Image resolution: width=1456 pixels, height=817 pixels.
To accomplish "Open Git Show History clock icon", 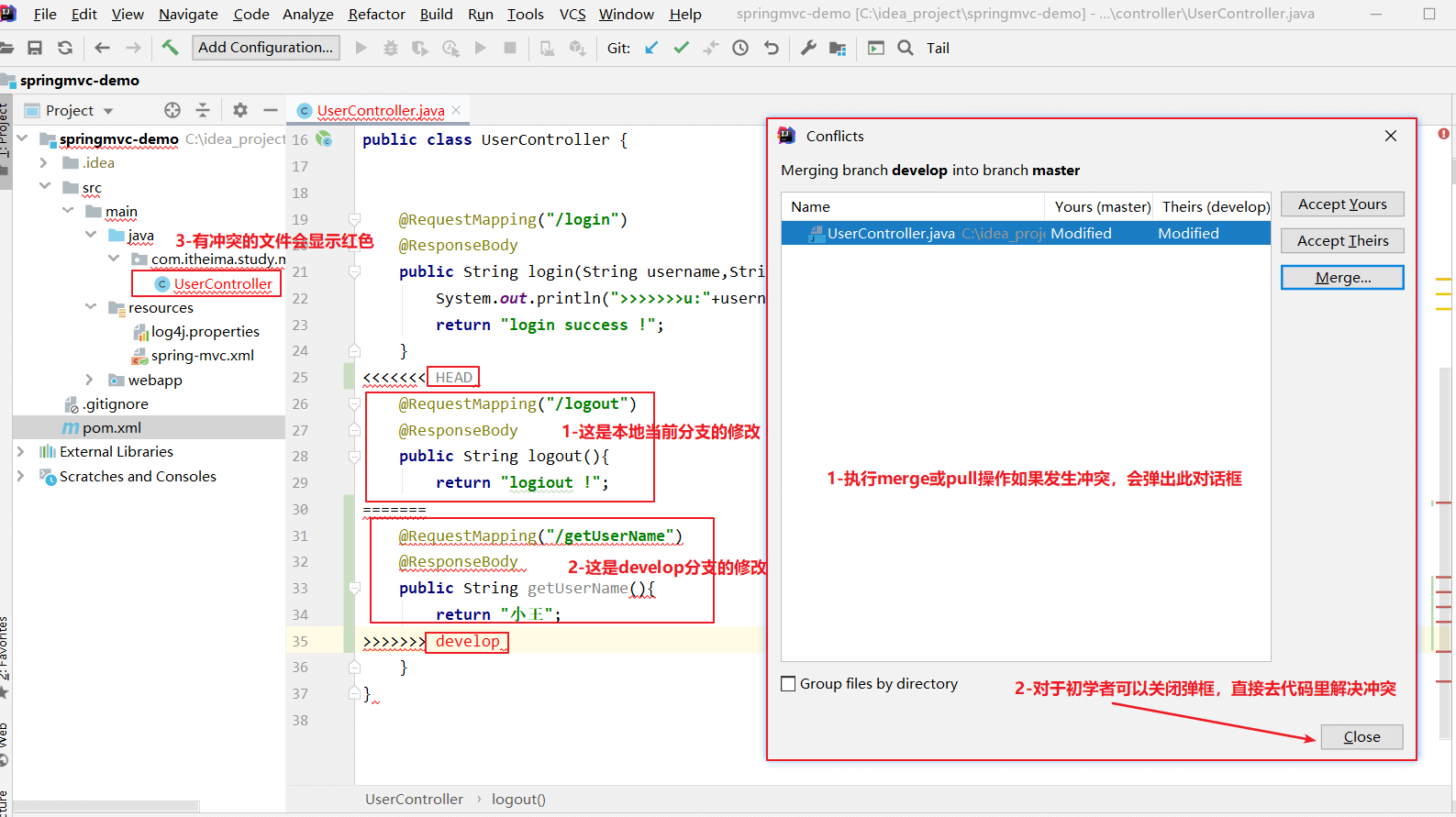I will point(740,48).
